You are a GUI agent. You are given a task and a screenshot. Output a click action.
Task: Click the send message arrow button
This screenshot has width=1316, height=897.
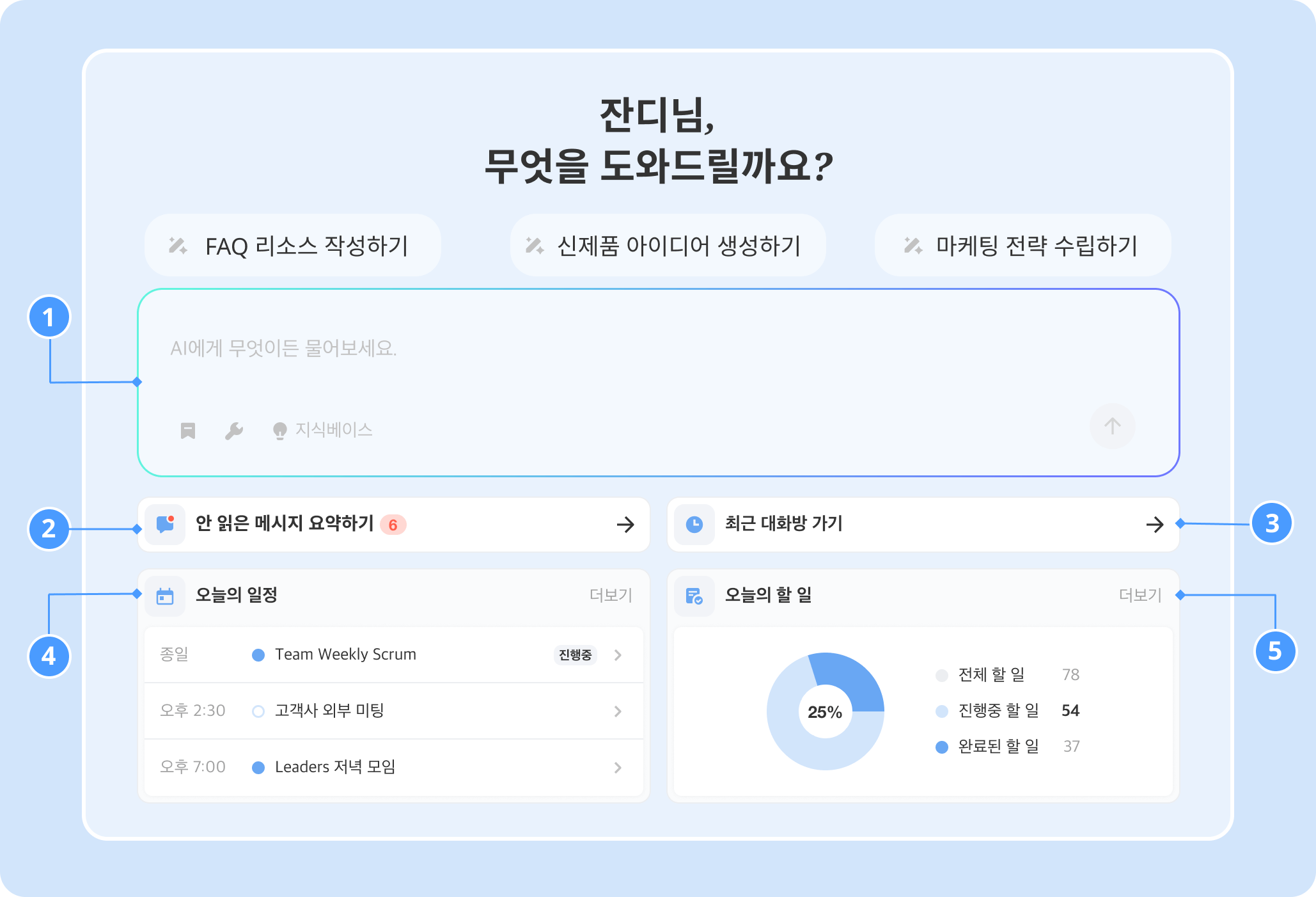point(1113,426)
